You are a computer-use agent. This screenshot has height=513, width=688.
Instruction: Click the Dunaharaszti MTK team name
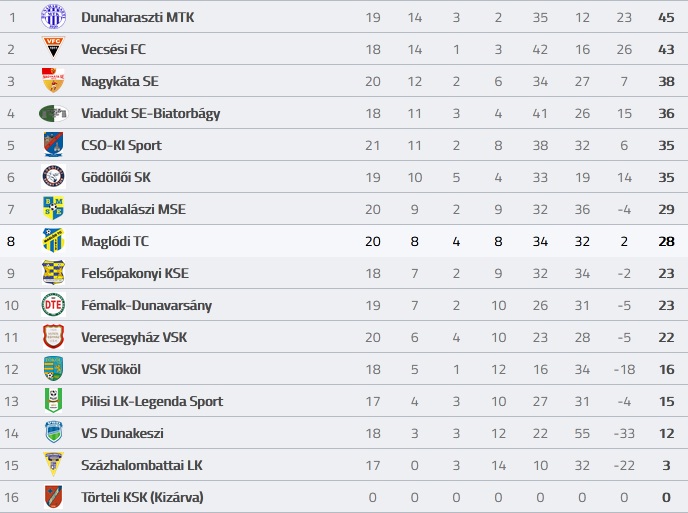[x=138, y=17]
